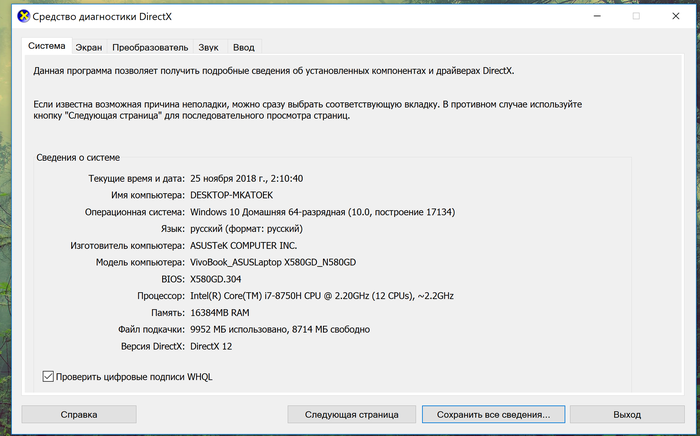Image resolution: width=700 pixels, height=436 pixels.
Task: Minimize the DirectX diagnostic window
Action: tap(590, 16)
